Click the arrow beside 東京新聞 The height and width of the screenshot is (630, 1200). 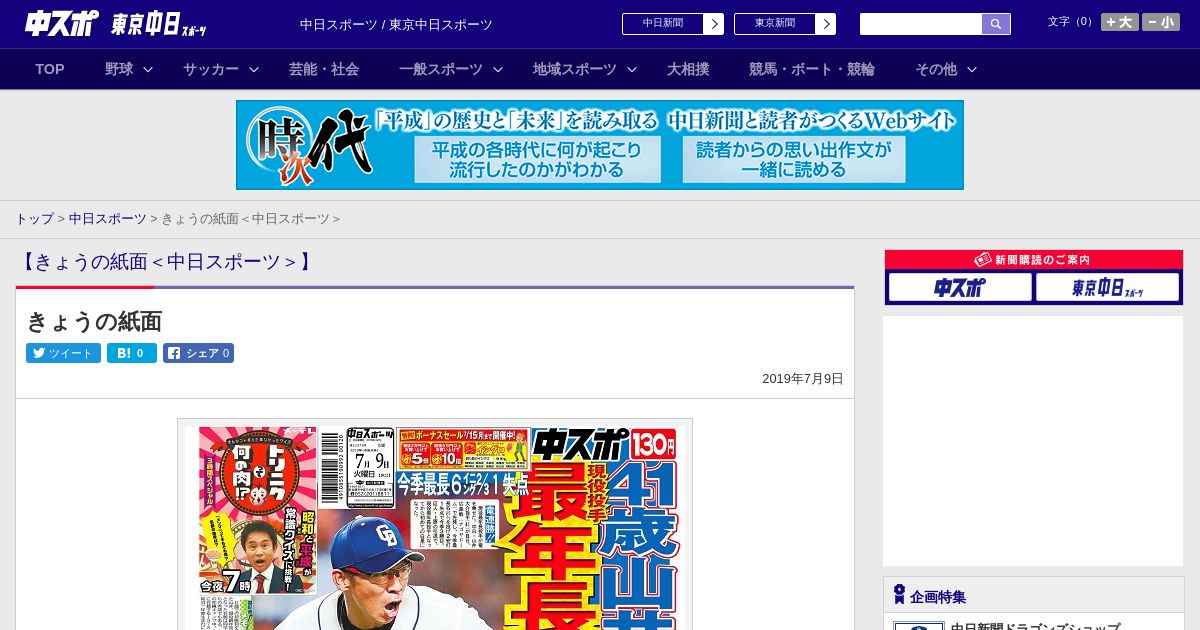[826, 24]
